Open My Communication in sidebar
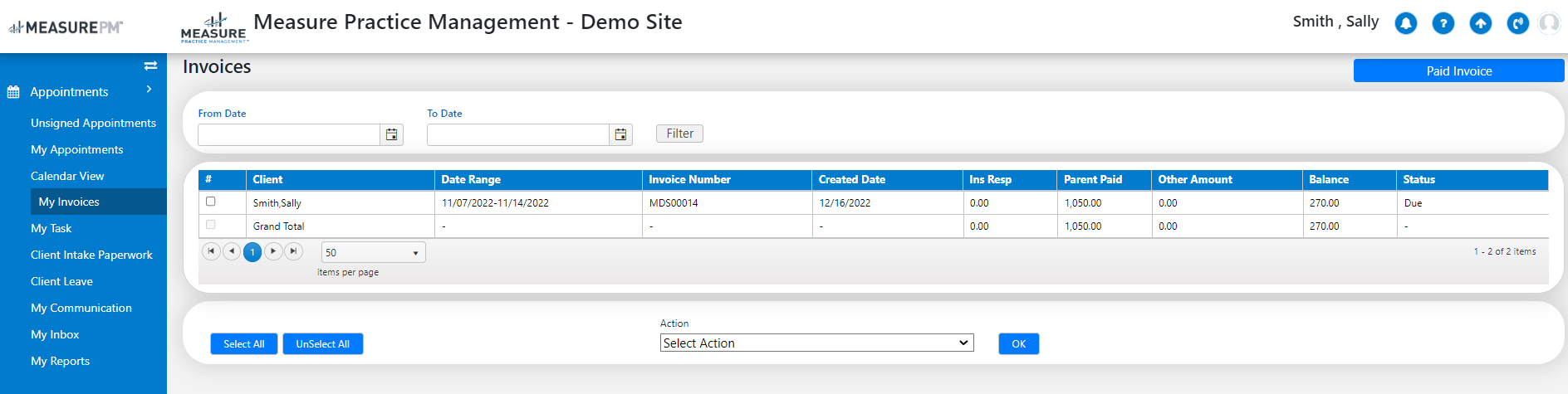1568x394 pixels. pyautogui.click(x=81, y=308)
